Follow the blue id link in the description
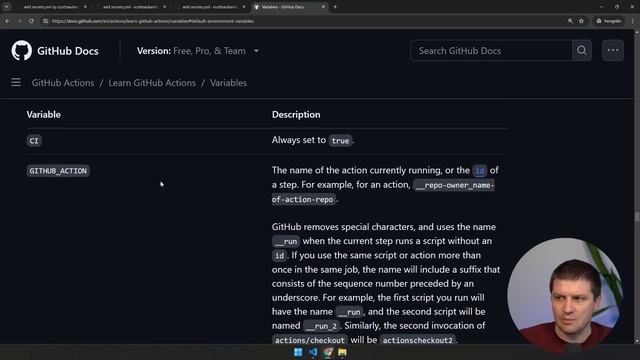This screenshot has width=640, height=360. coord(480,171)
